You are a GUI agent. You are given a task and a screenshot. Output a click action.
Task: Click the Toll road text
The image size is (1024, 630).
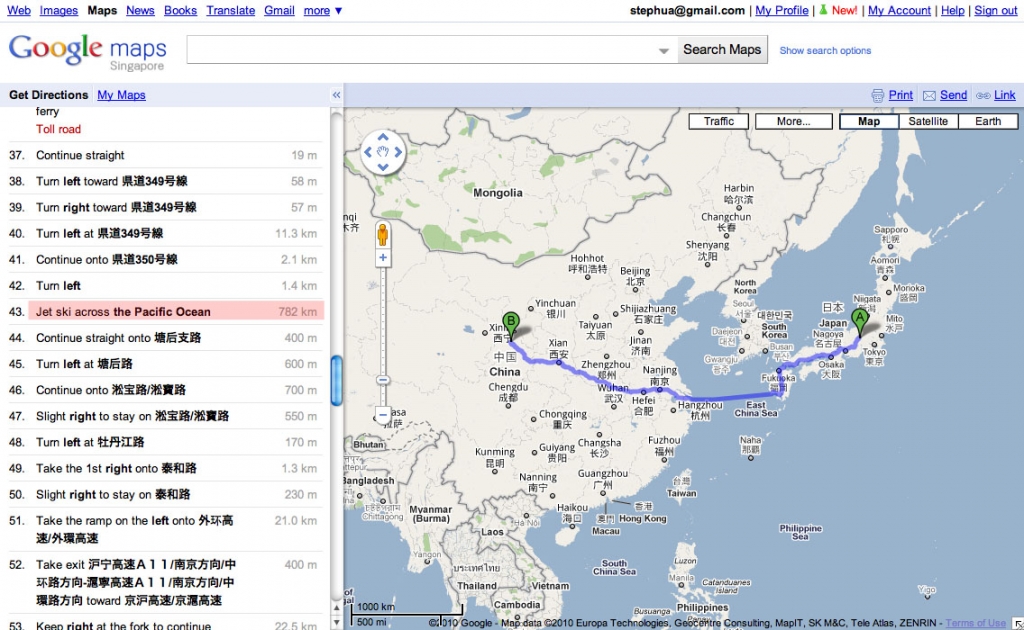point(58,129)
